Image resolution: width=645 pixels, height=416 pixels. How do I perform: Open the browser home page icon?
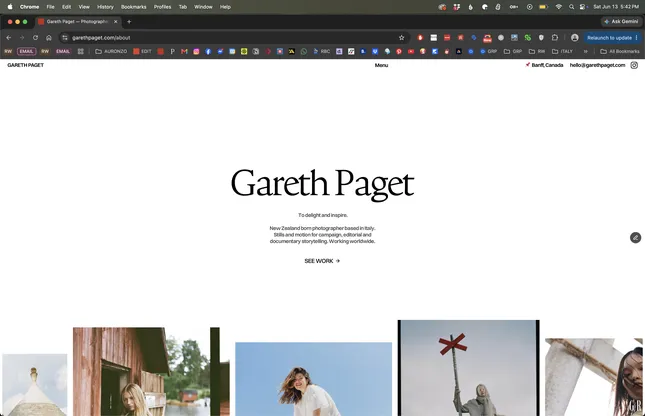[49, 37]
